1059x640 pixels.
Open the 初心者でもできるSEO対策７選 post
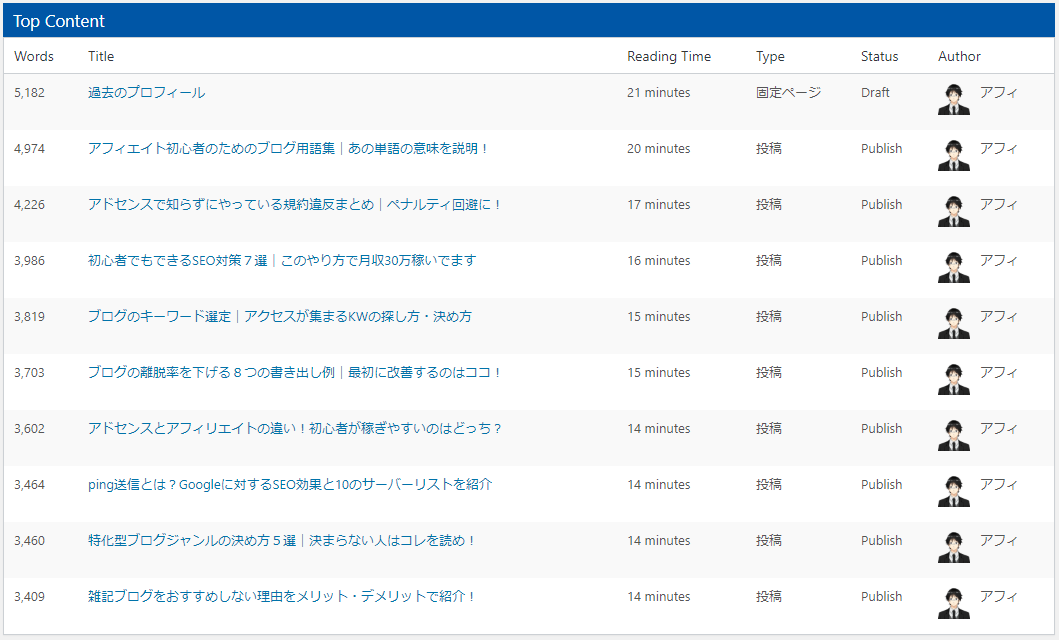(282, 261)
